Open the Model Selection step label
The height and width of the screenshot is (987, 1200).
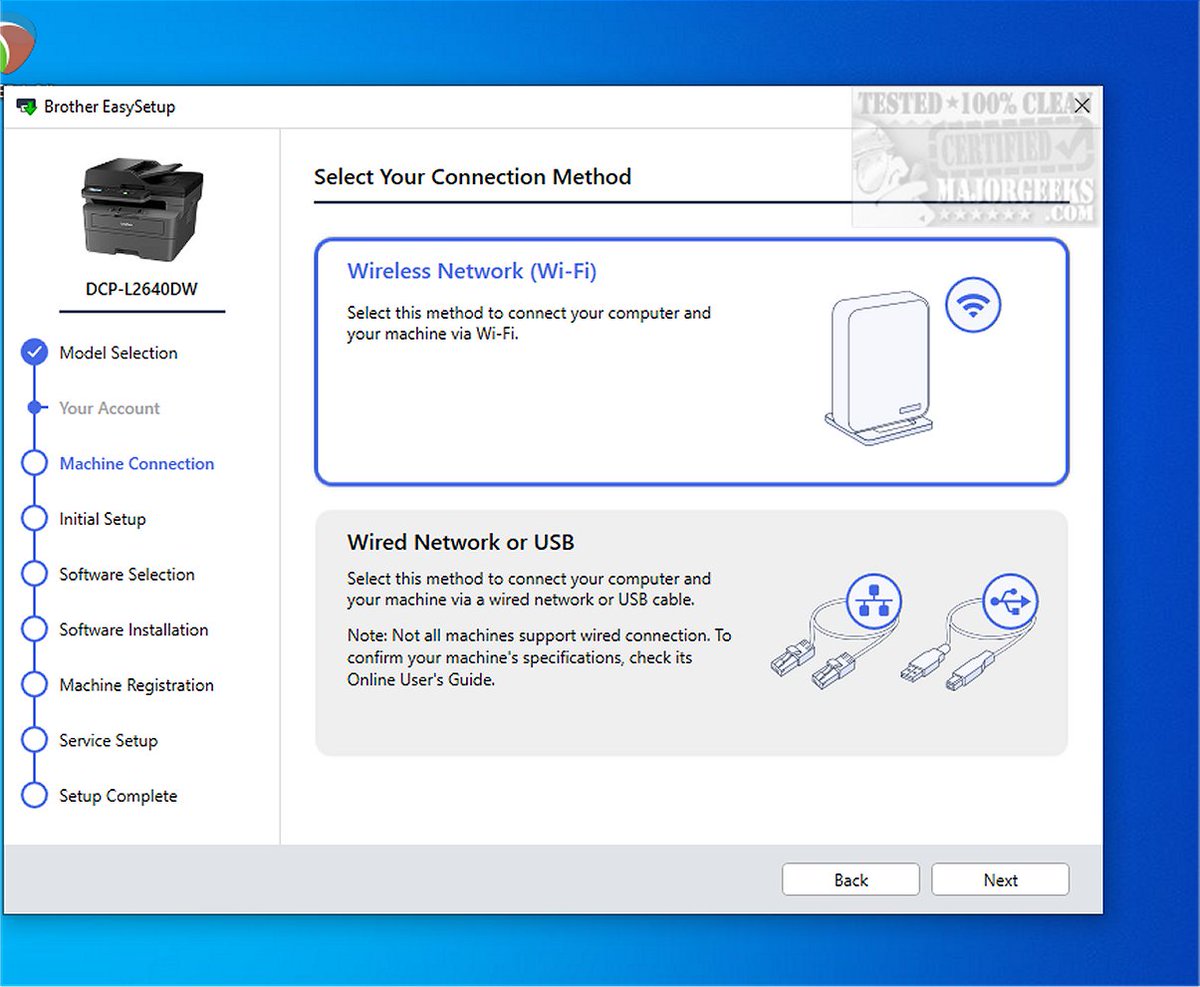118,353
